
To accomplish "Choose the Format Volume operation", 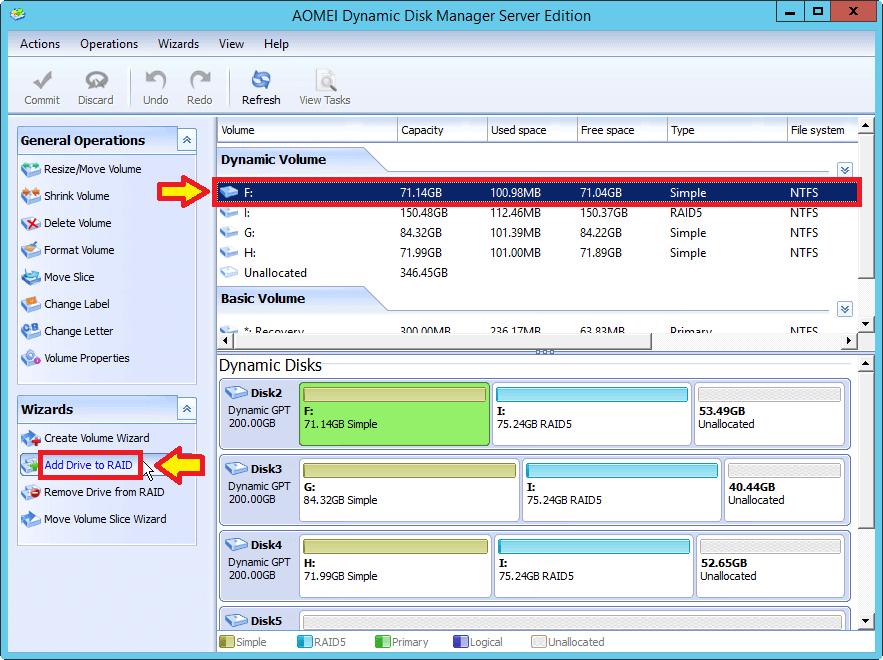I will pyautogui.click(x=79, y=250).
